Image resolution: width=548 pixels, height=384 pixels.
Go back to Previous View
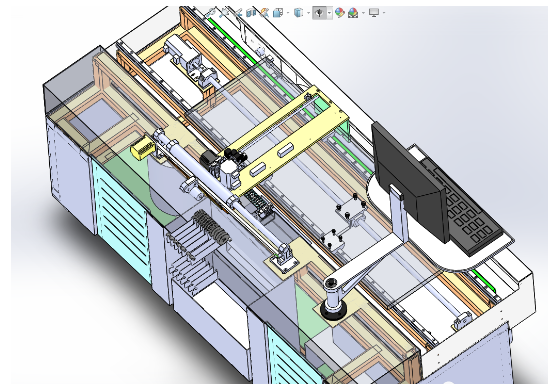point(238,13)
